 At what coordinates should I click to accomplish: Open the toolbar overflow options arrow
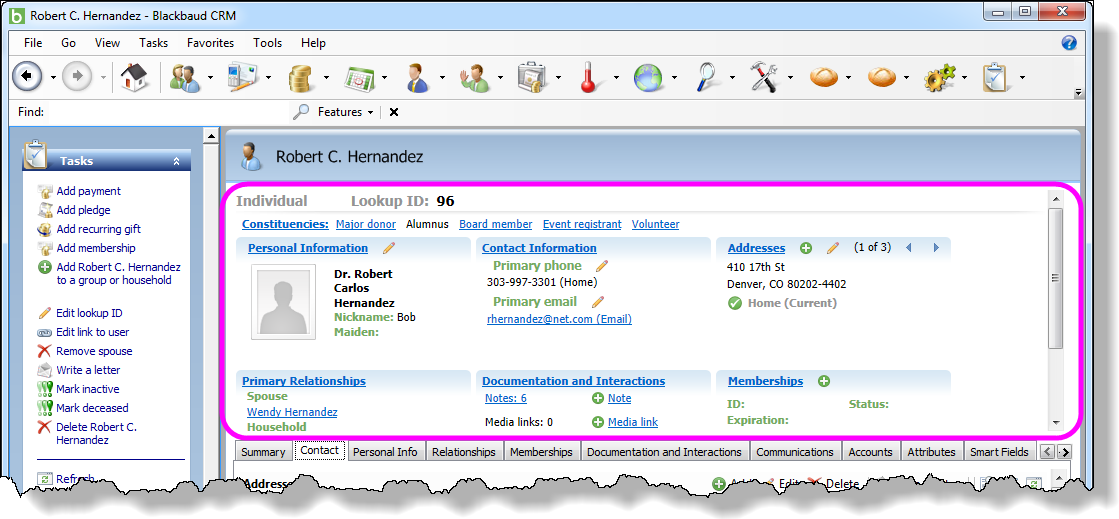[1078, 93]
